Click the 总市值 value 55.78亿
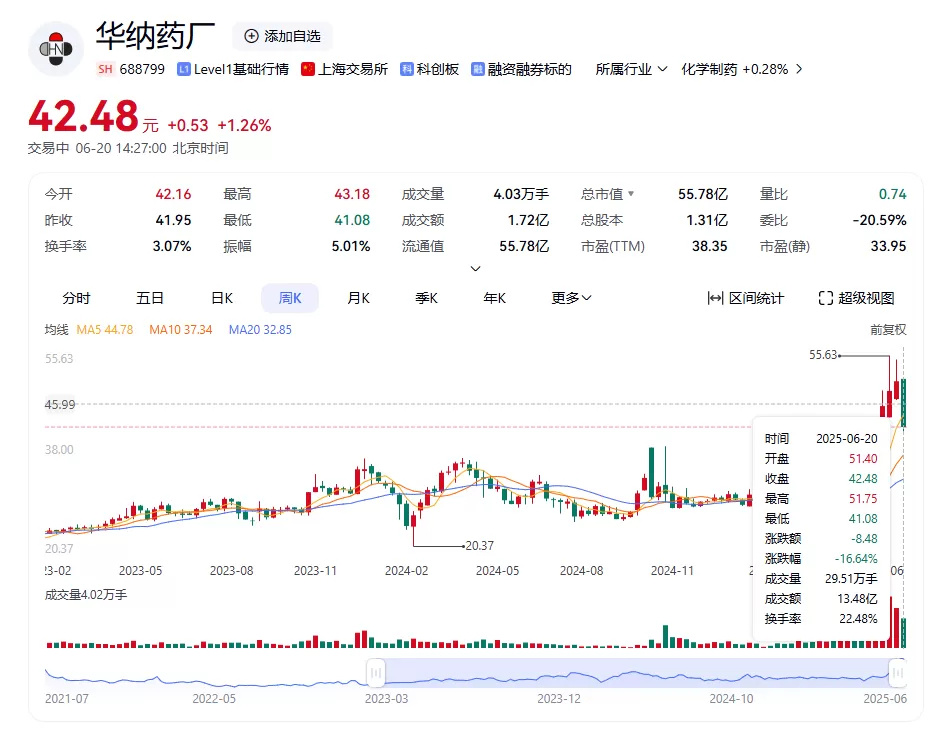 pyautogui.click(x=702, y=194)
